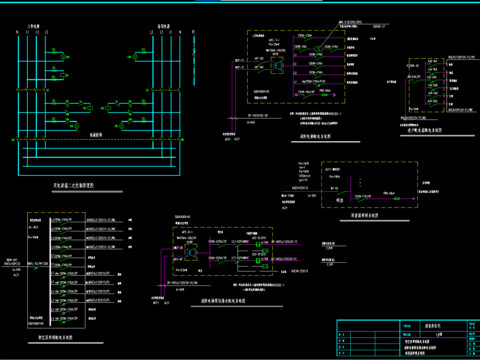Pick the transfer switch symbol in bottom-center panel
This screenshot has height=360, width=480.
tap(191, 252)
